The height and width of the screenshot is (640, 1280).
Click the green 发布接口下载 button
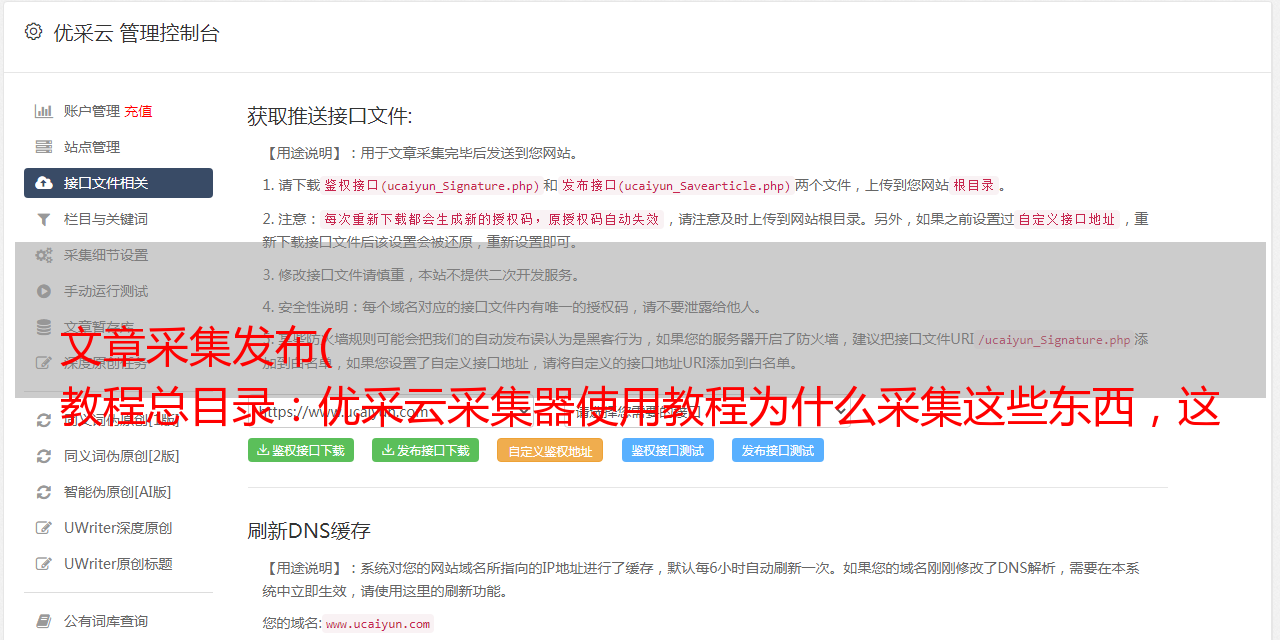425,451
